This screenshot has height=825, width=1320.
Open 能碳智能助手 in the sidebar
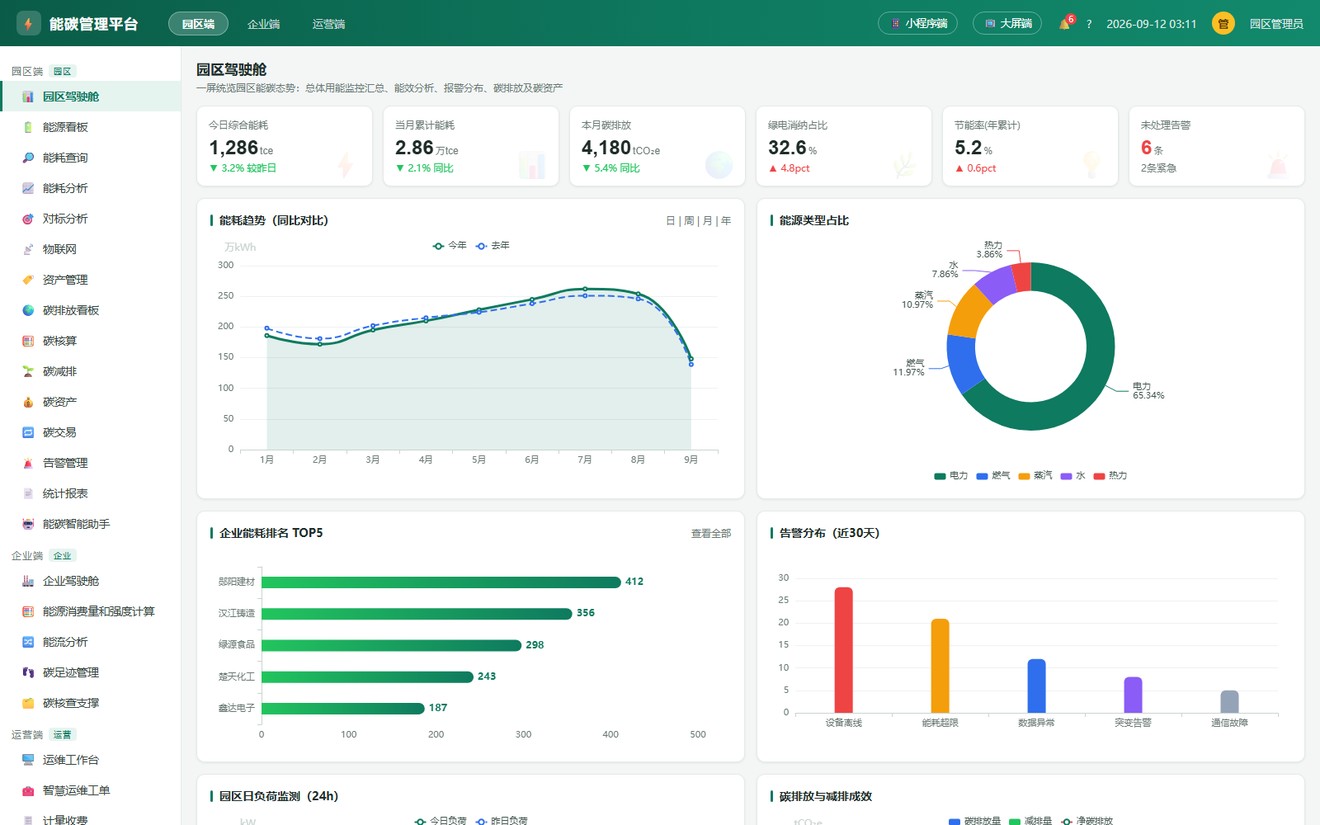(90, 524)
